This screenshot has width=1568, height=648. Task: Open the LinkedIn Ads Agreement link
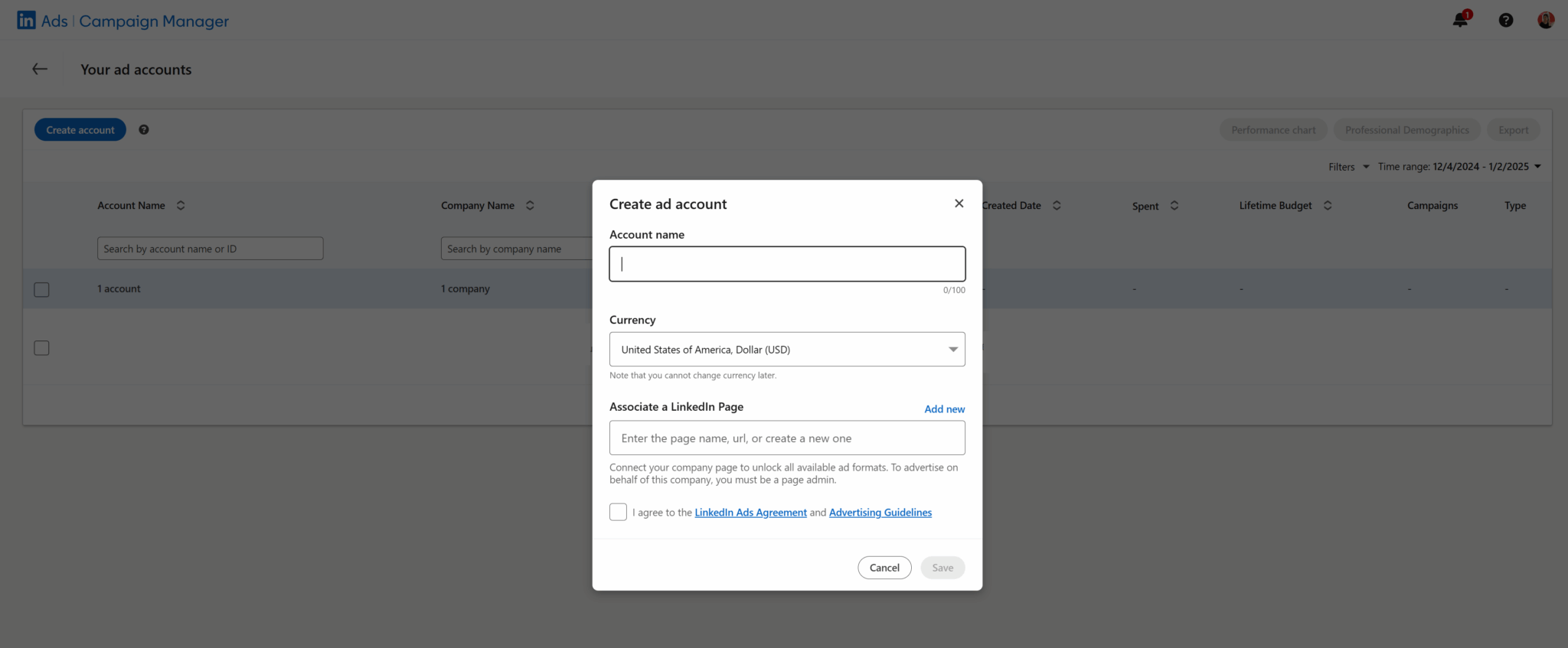pos(750,513)
